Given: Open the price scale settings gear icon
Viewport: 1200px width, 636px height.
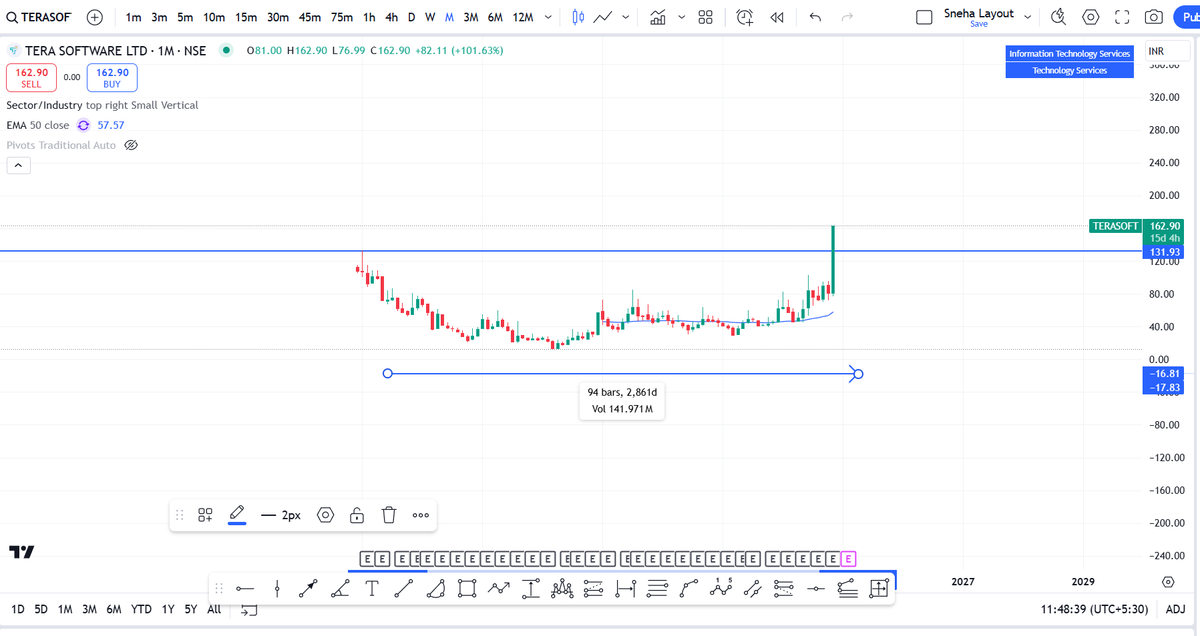Looking at the screenshot, I should pyautogui.click(x=1168, y=582).
